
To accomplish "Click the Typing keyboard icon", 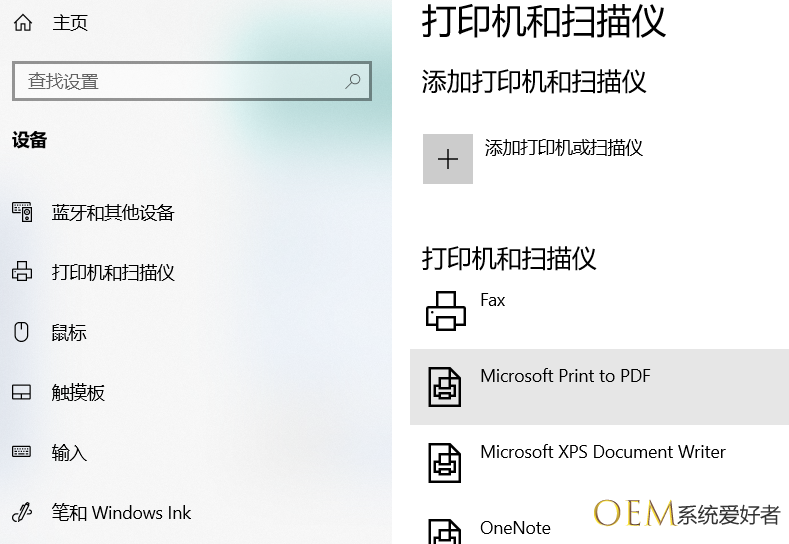I will [22, 452].
